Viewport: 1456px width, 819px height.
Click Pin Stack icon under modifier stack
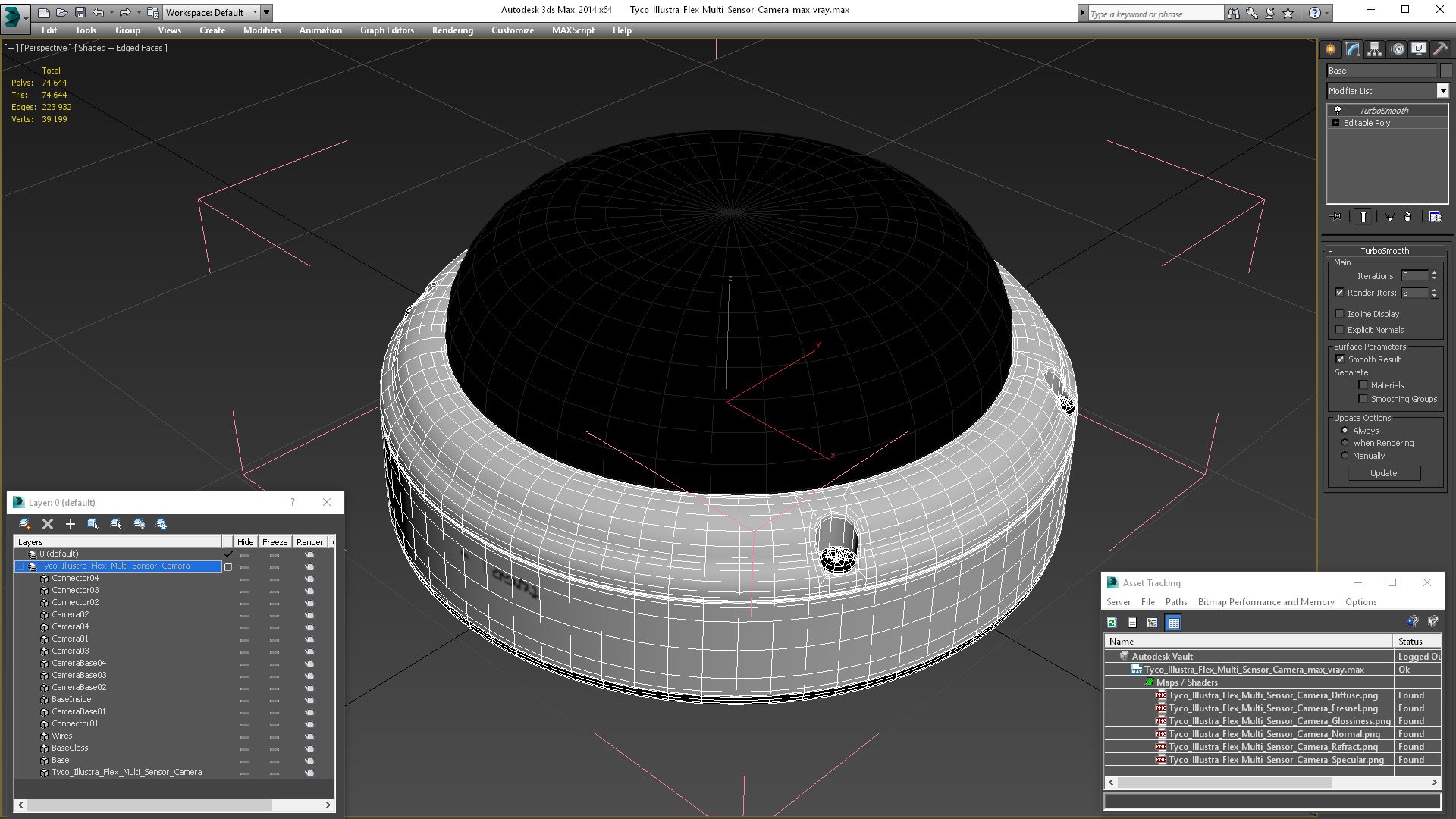coord(1337,217)
